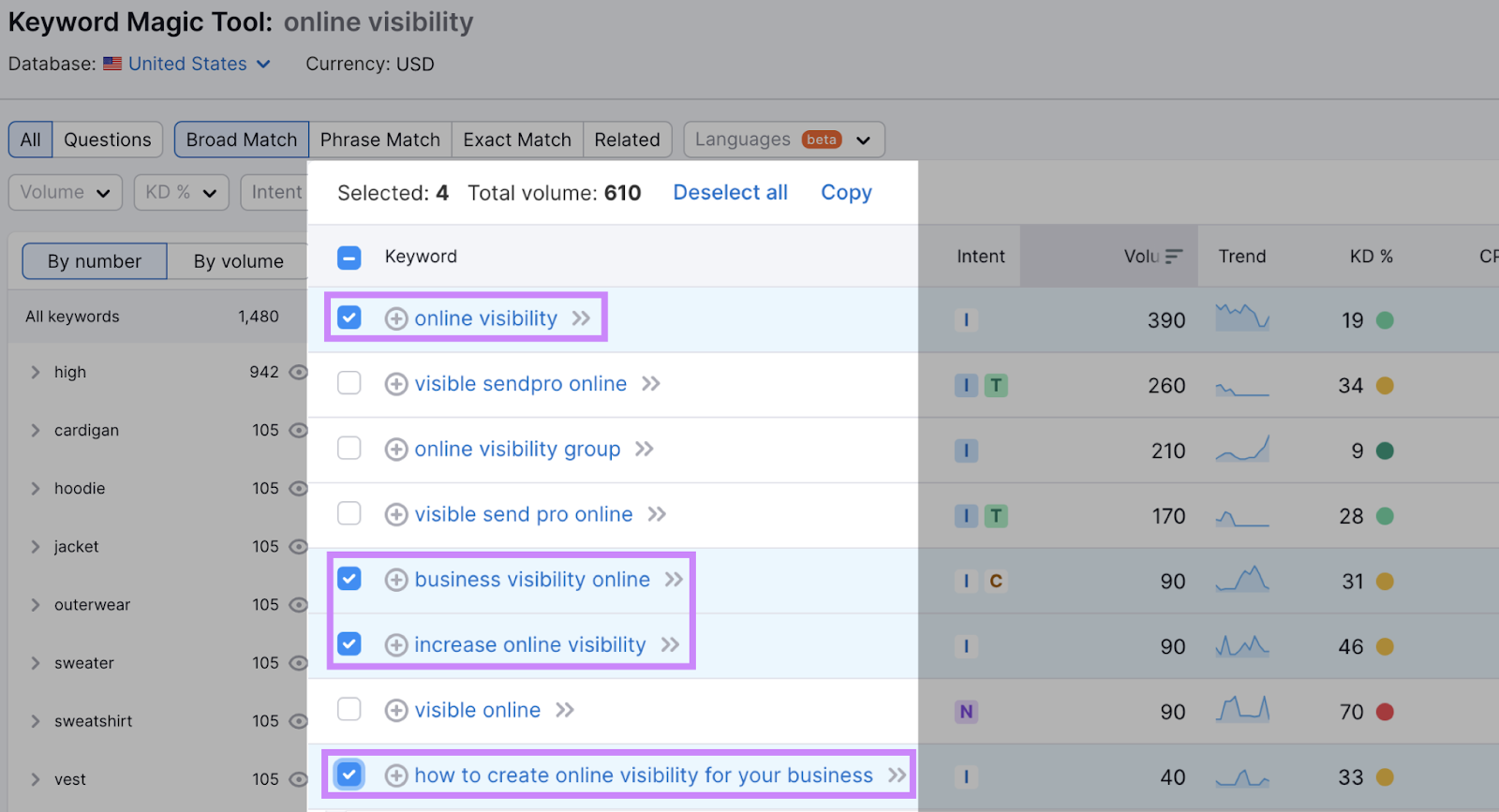Select the Broad Match tab

[242, 140]
